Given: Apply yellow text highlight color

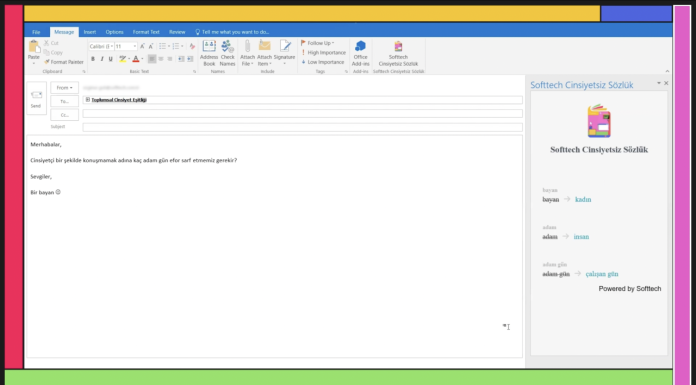Looking at the screenshot, I should pos(123,59).
